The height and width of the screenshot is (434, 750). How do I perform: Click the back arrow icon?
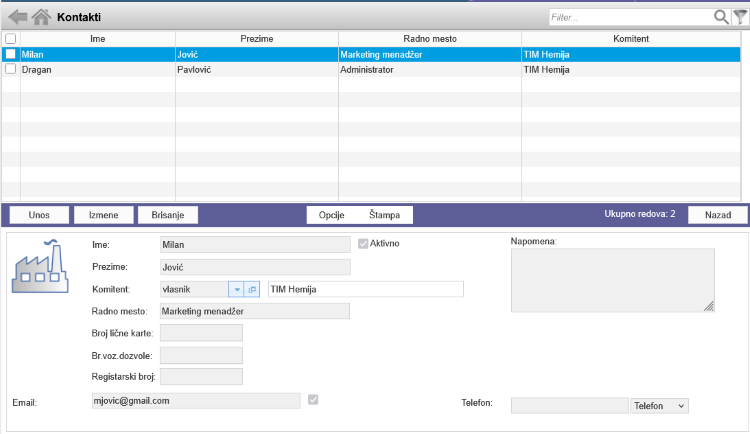click(18, 17)
